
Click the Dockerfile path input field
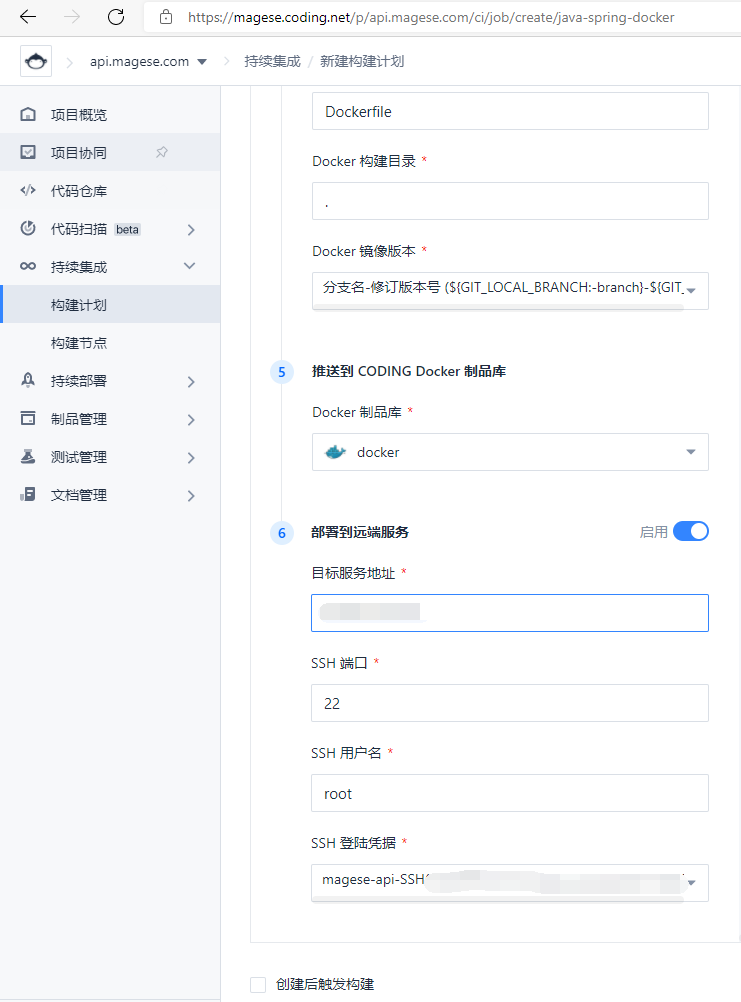point(510,111)
